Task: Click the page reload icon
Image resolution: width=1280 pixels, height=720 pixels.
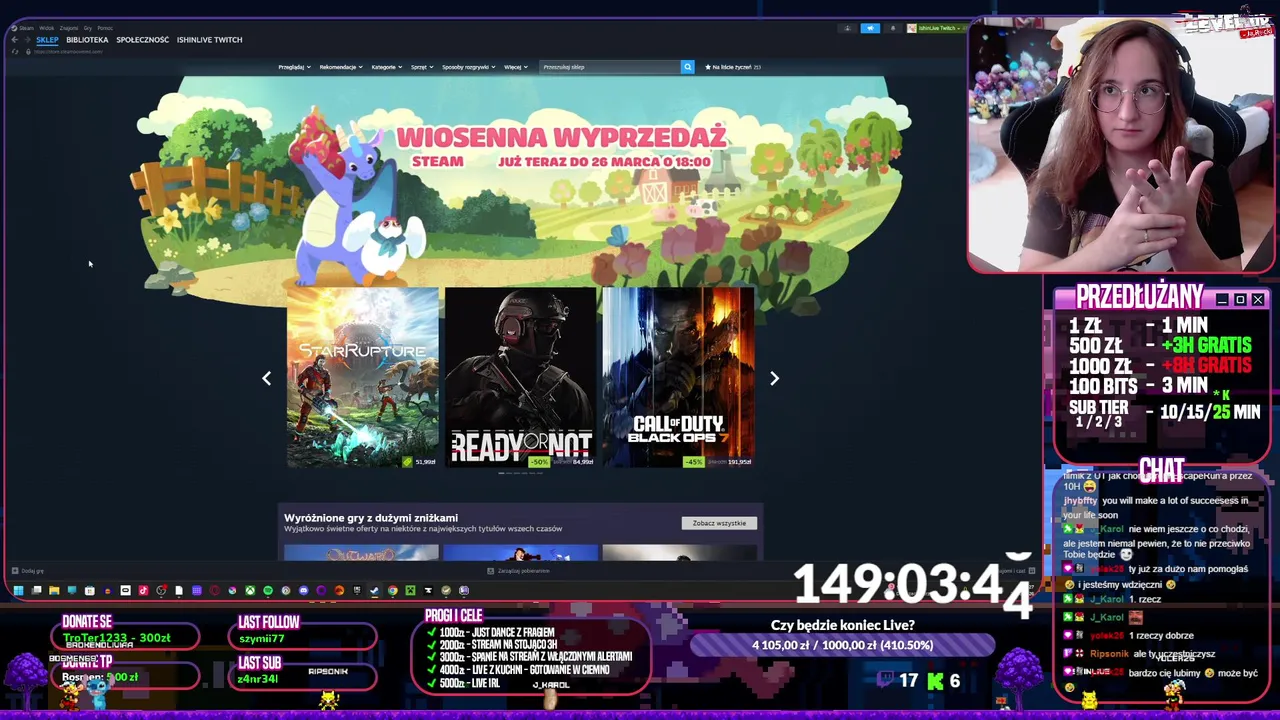Action: 15,52
